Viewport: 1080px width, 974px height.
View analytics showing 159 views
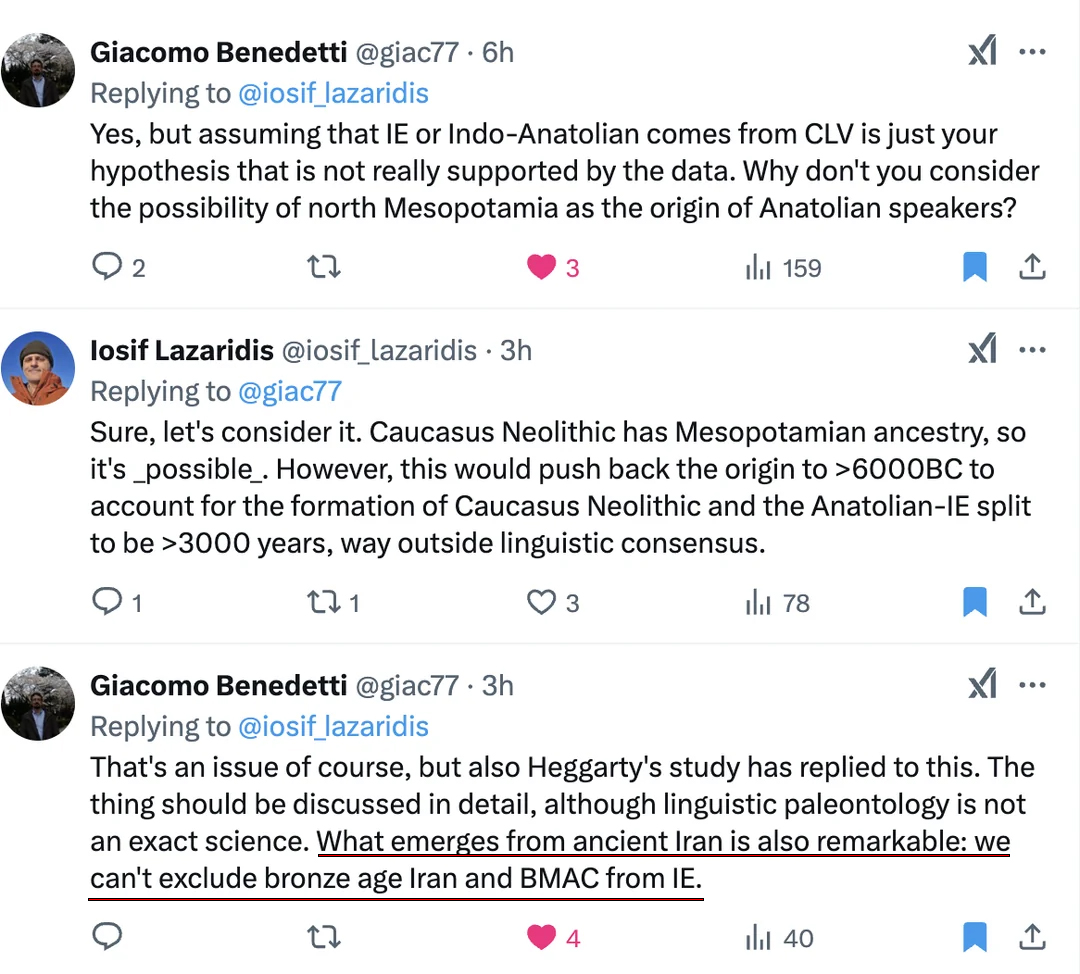tap(783, 267)
